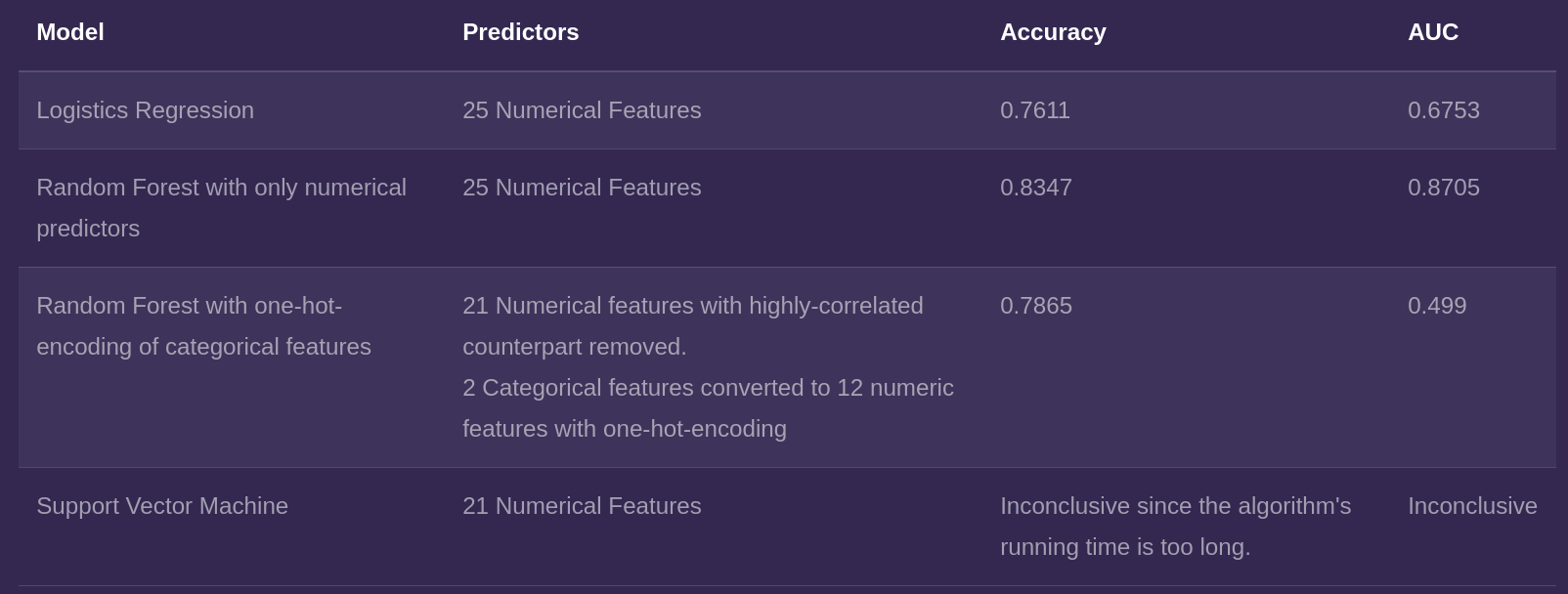Click the inconclusive running time accuracy text
Image resolution: width=1568 pixels, height=594 pixels.
coord(1176,527)
